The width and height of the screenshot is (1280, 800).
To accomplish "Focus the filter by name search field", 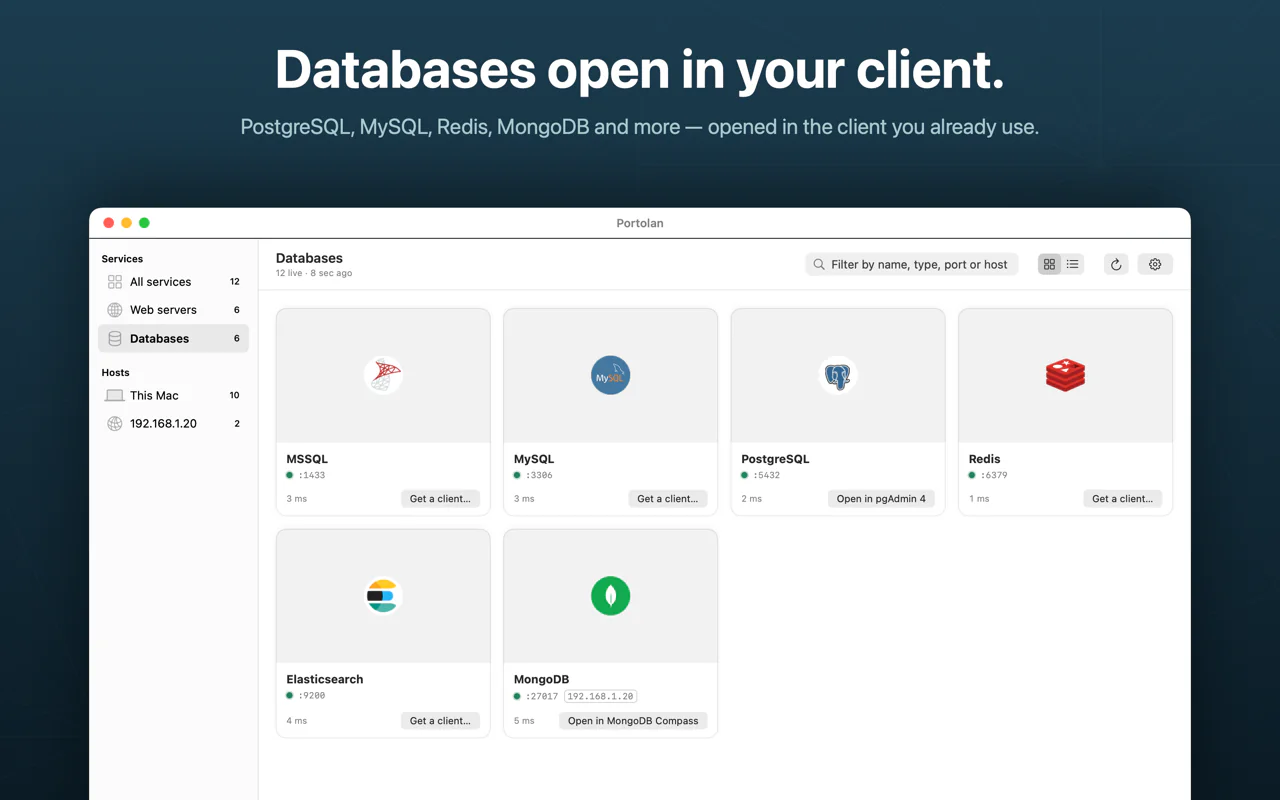I will click(912, 264).
